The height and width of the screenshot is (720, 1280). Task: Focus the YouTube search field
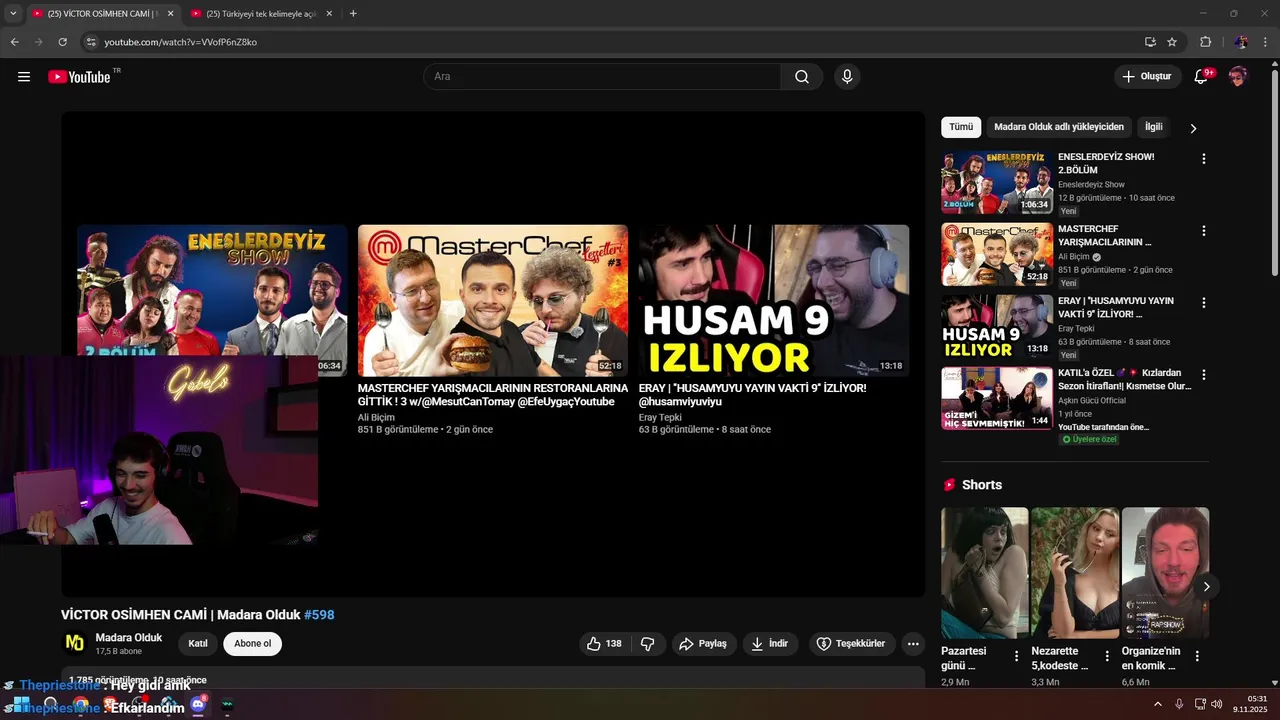pos(602,77)
